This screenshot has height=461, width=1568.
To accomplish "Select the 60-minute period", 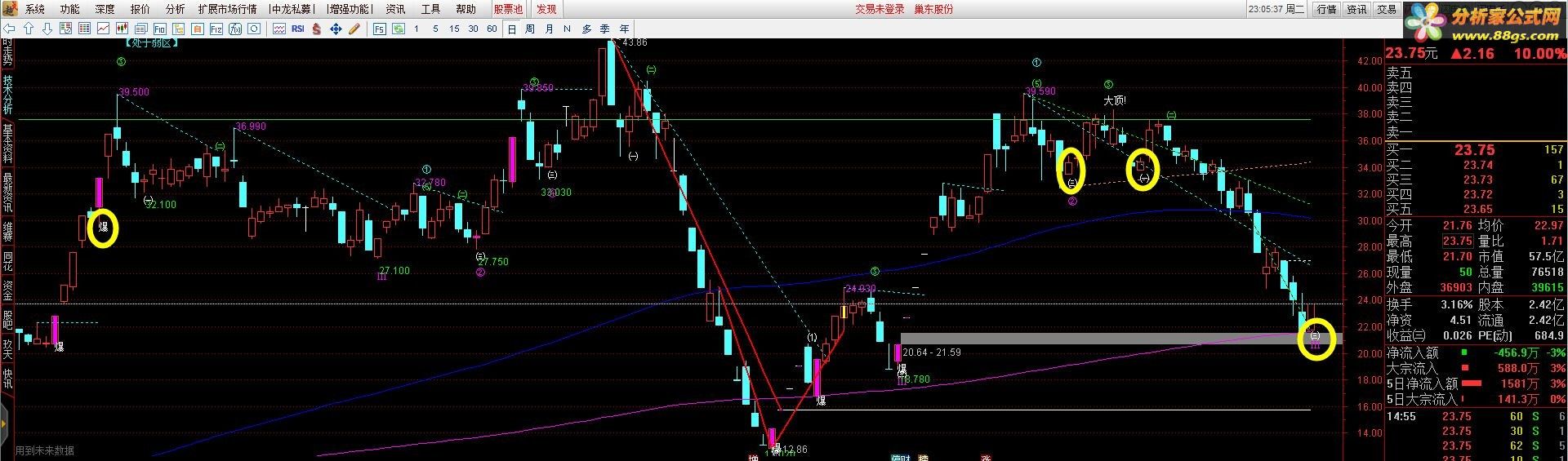I will tap(492, 29).
